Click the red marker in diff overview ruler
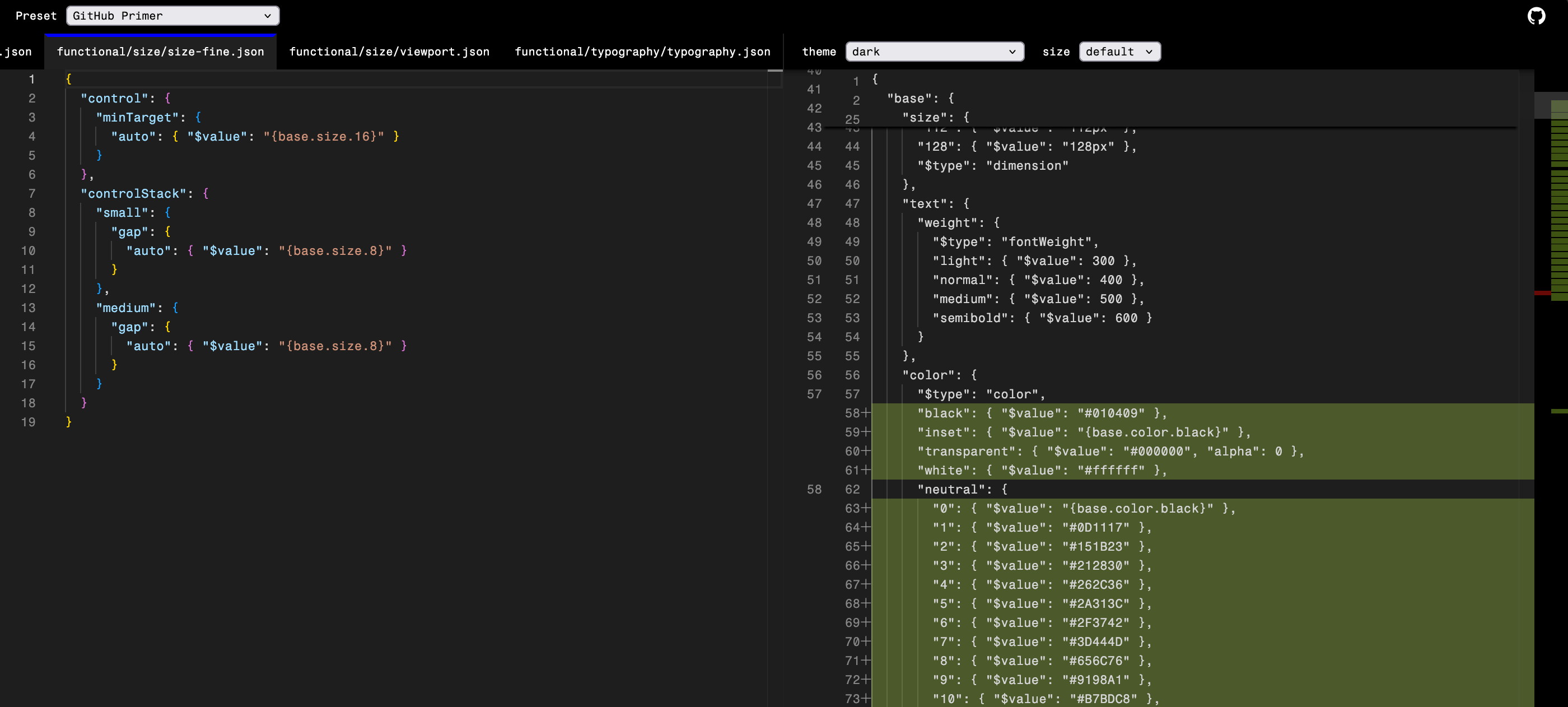1568x707 pixels. point(1542,294)
